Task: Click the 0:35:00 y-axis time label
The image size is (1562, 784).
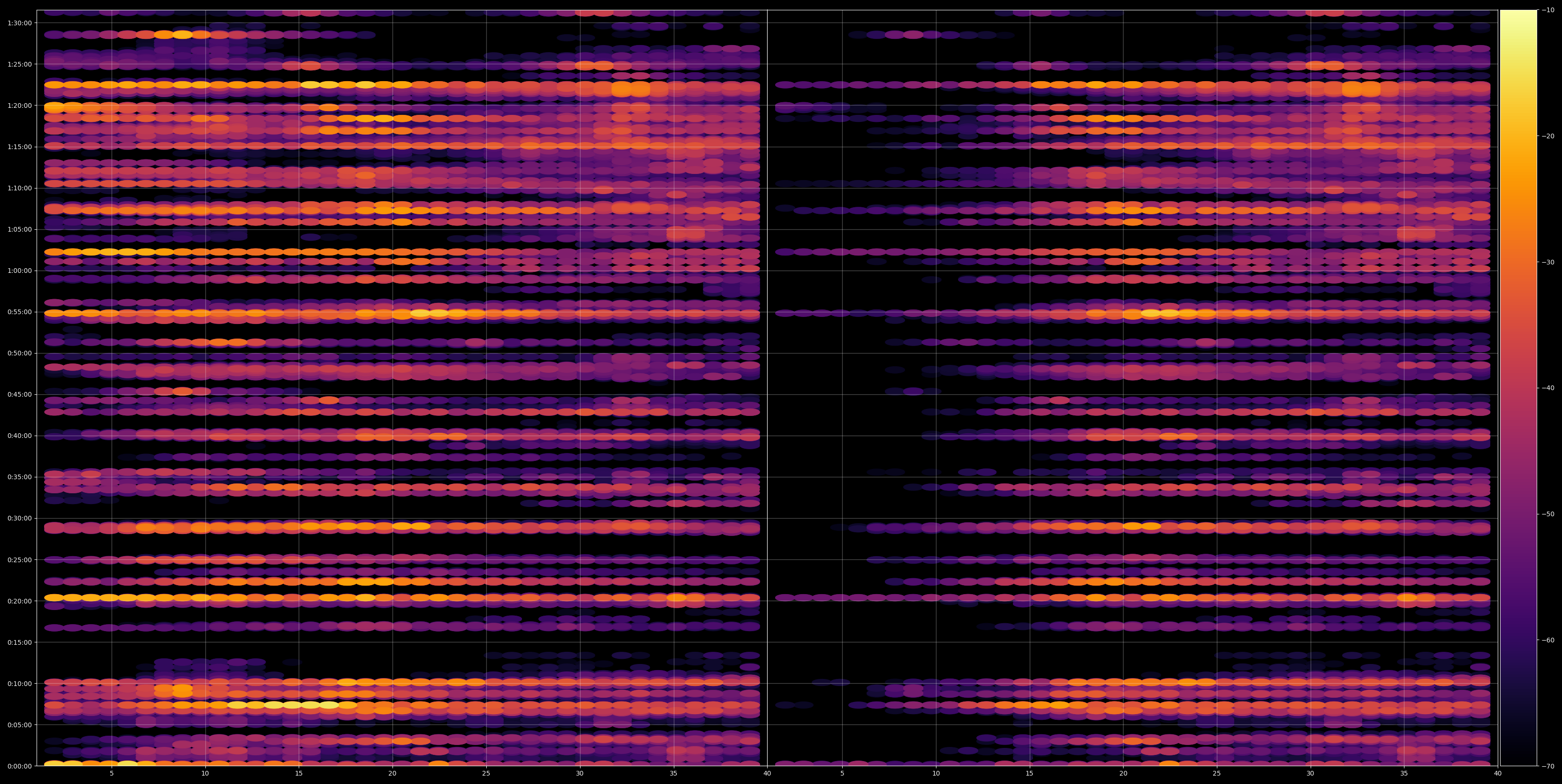Action: [x=19, y=477]
